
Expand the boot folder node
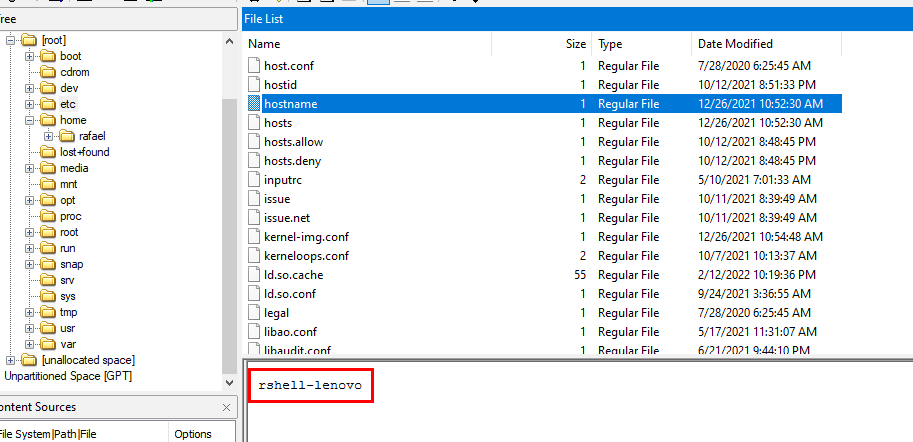pyautogui.click(x=30, y=56)
